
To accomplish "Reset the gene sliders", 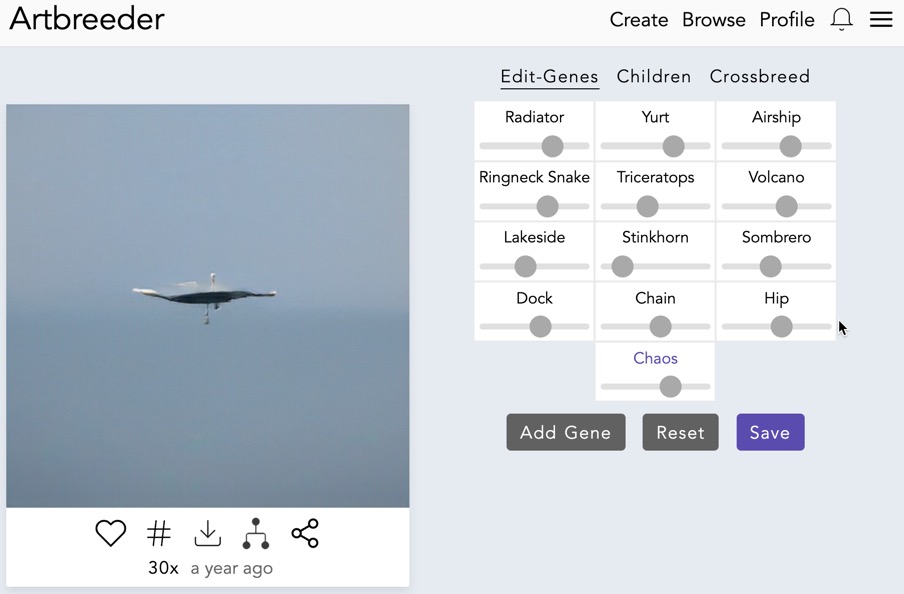I will tap(680, 432).
